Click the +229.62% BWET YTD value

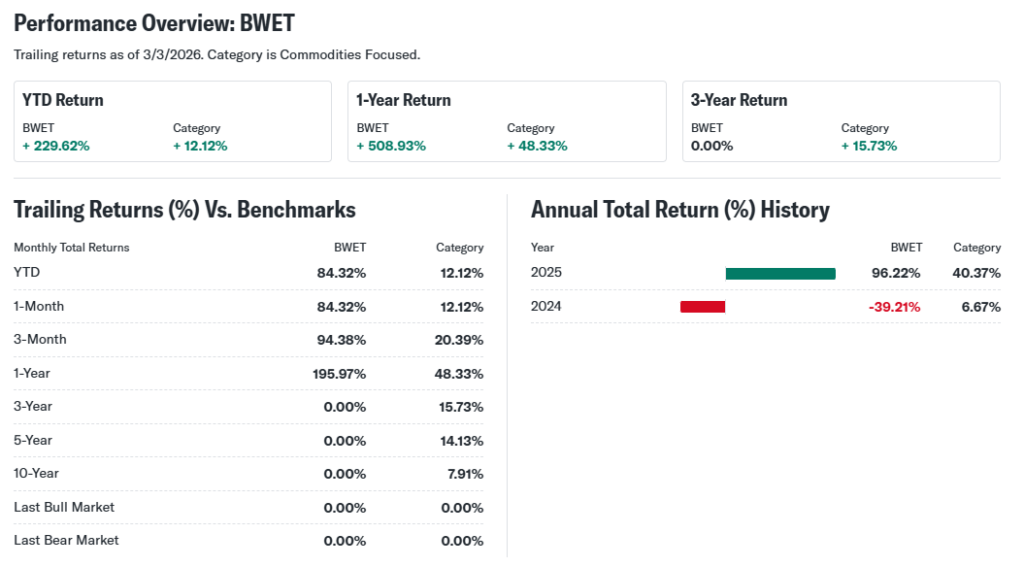coord(56,146)
